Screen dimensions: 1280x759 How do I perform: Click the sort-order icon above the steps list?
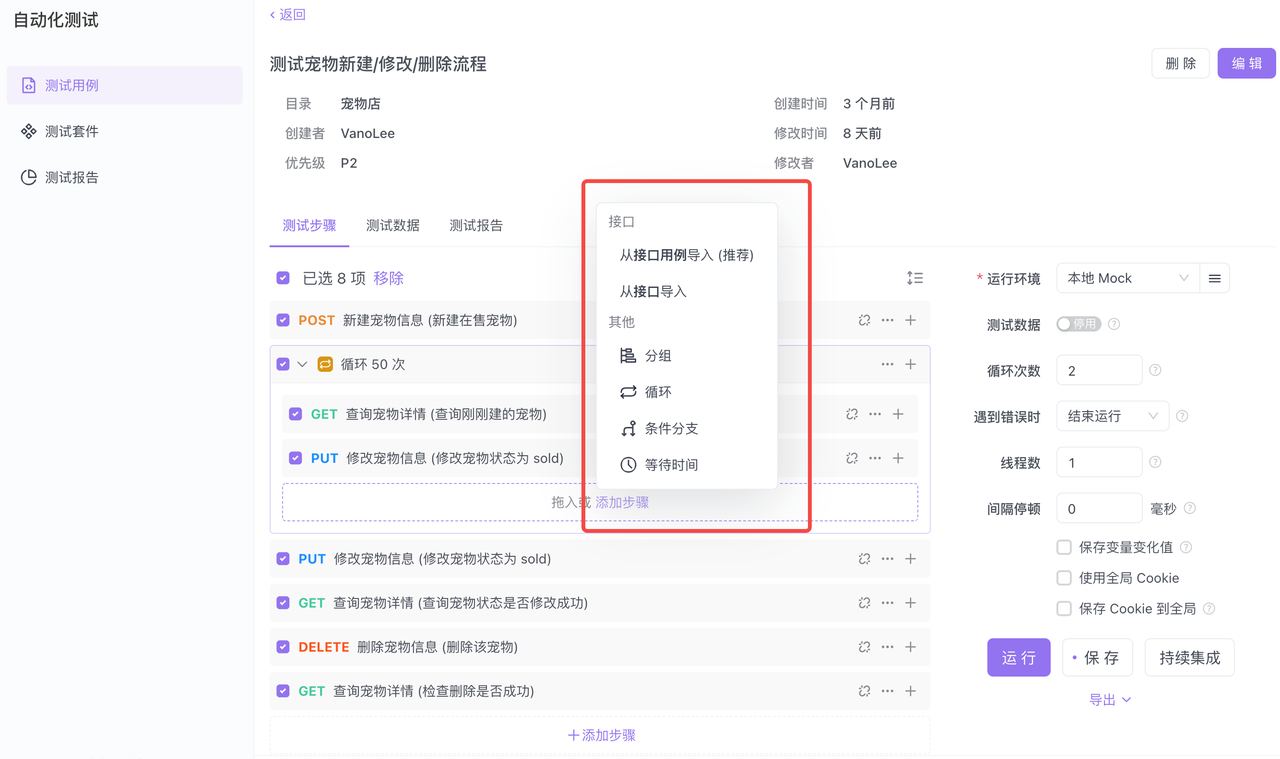point(914,278)
